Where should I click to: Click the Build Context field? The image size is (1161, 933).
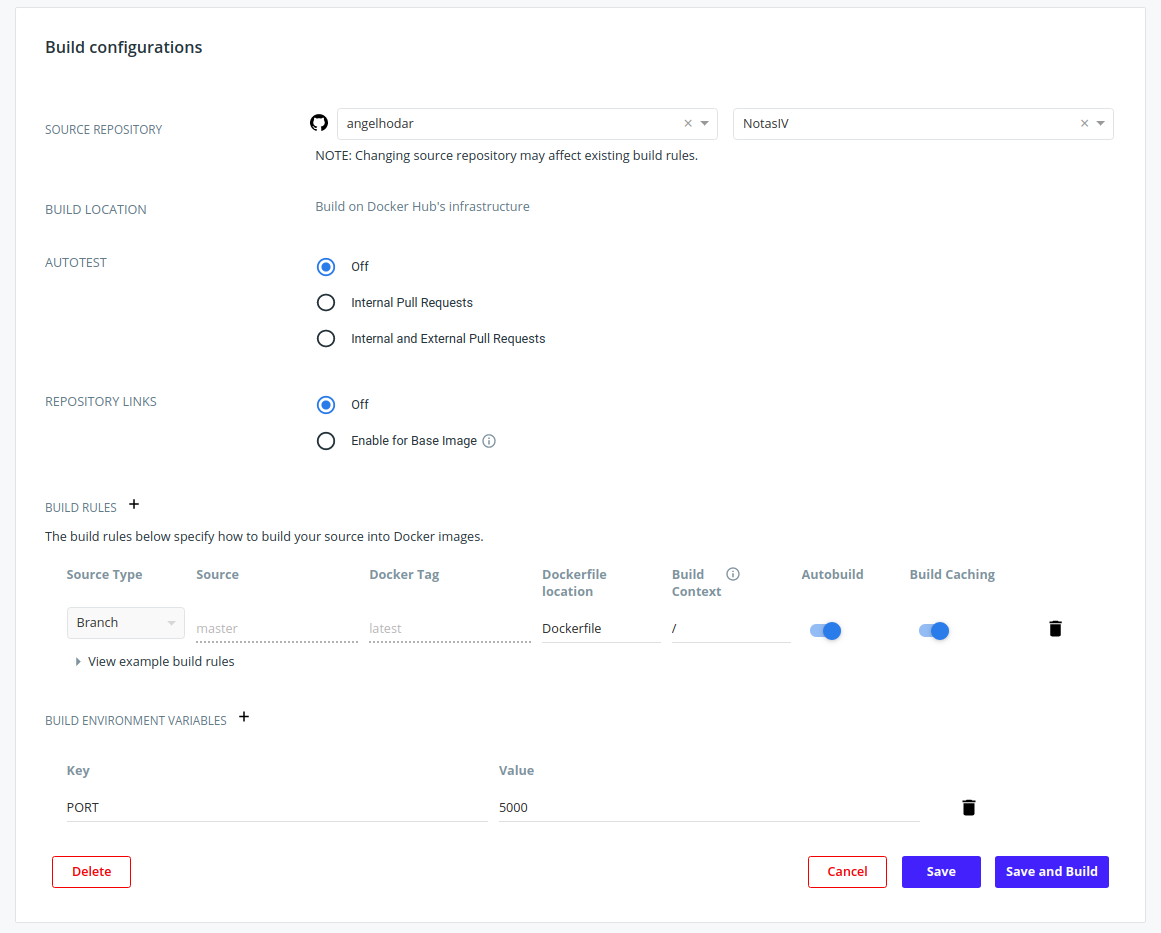[731, 629]
